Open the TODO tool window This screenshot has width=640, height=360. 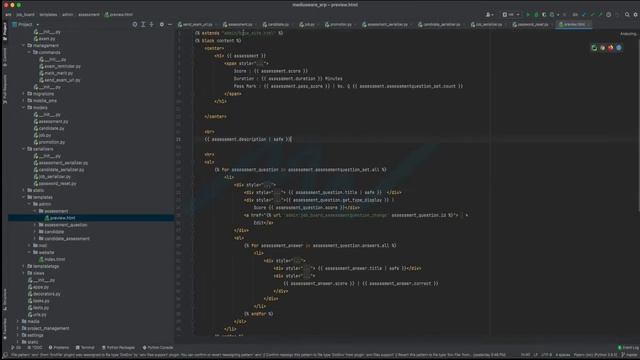[x=35, y=348]
